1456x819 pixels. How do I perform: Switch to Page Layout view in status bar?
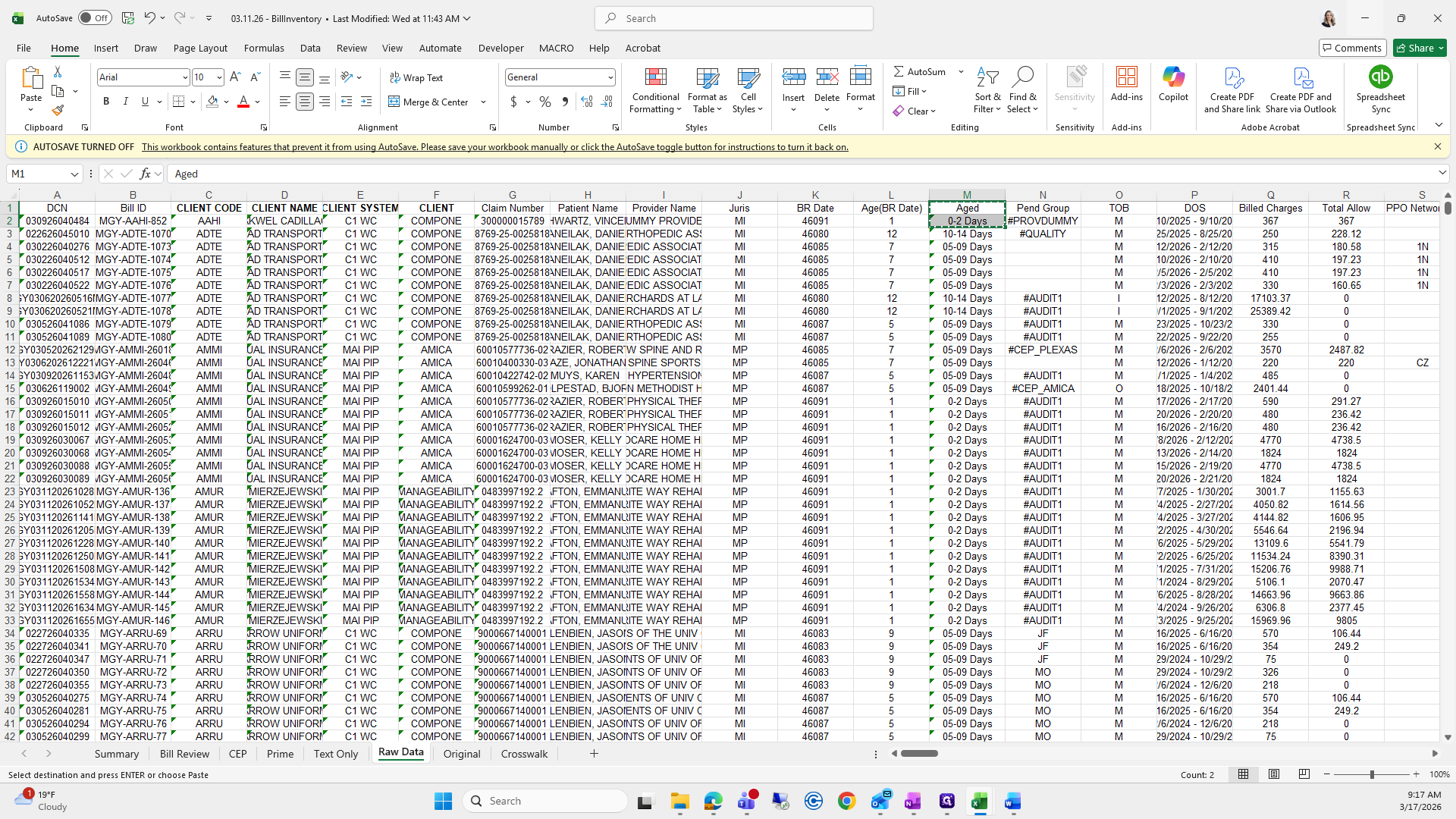(1274, 774)
